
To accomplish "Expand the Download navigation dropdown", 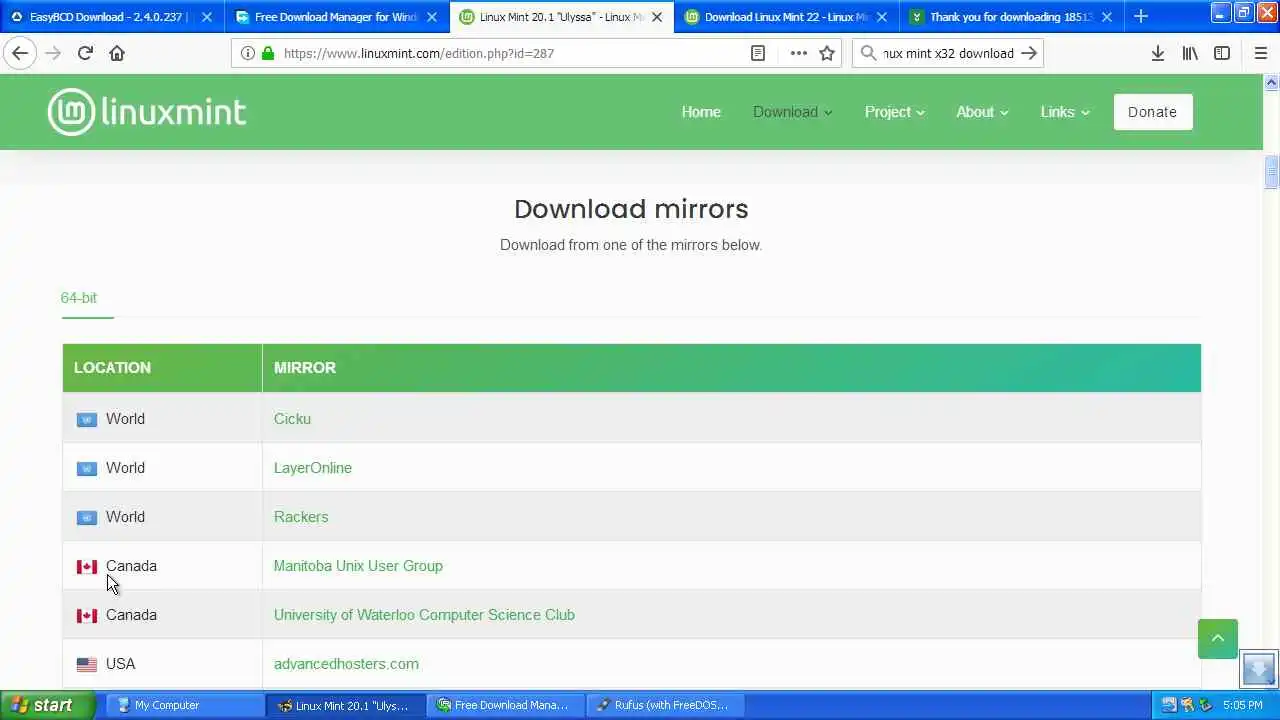I will pos(792,112).
